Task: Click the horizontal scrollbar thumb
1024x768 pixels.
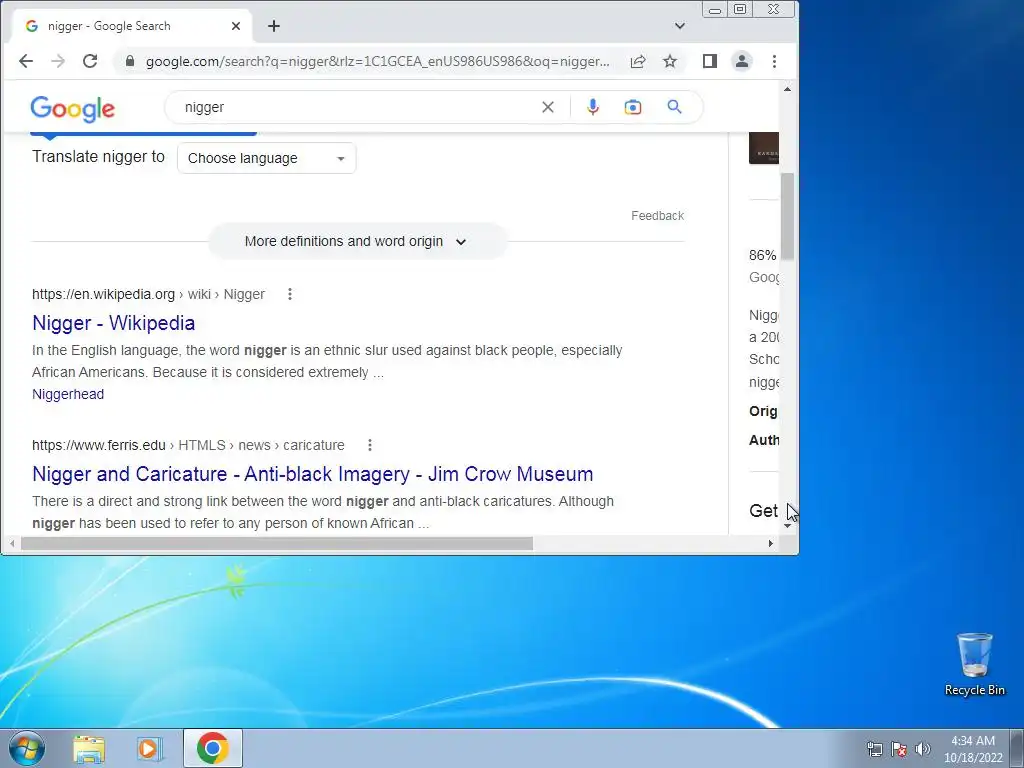Action: click(277, 543)
